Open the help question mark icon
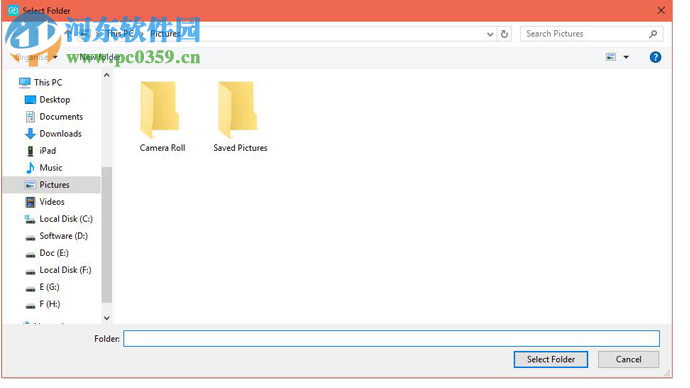The height and width of the screenshot is (388, 690). pyautogui.click(x=655, y=57)
